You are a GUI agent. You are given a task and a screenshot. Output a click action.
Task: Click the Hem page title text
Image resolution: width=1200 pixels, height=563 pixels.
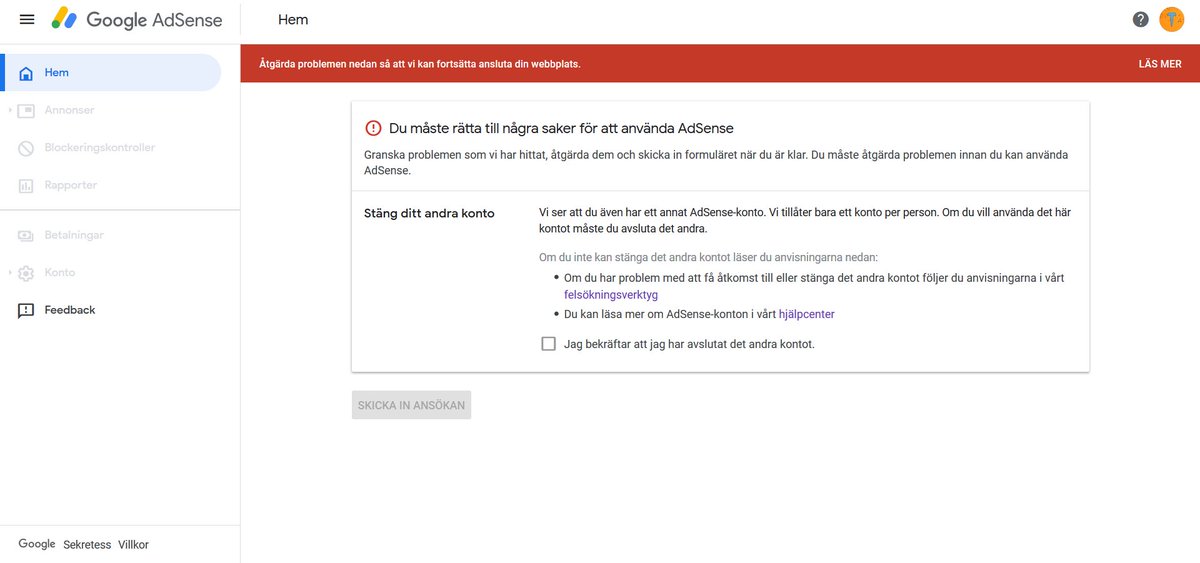pyautogui.click(x=293, y=20)
